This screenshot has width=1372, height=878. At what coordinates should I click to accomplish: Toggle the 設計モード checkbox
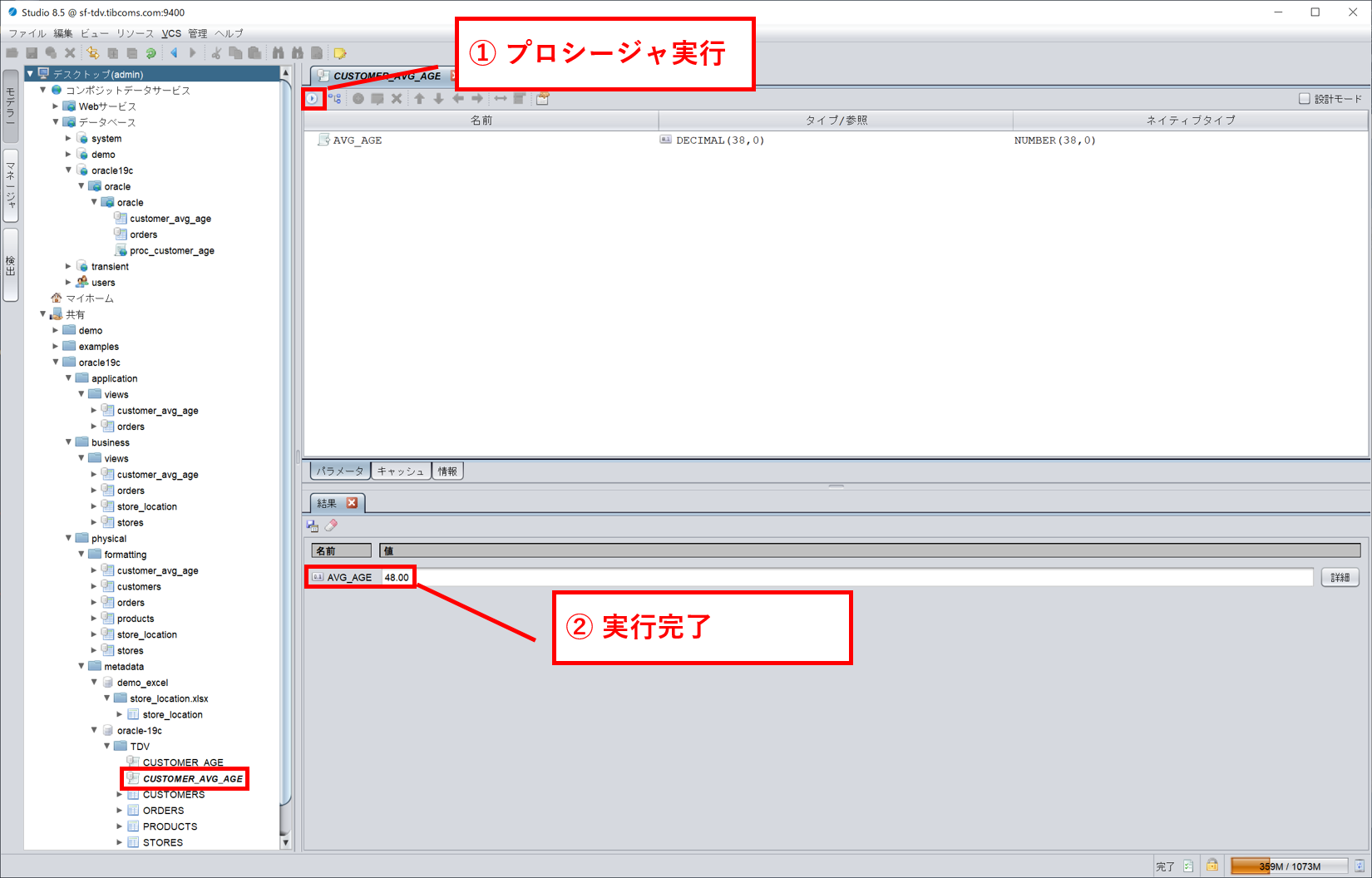(x=1305, y=99)
